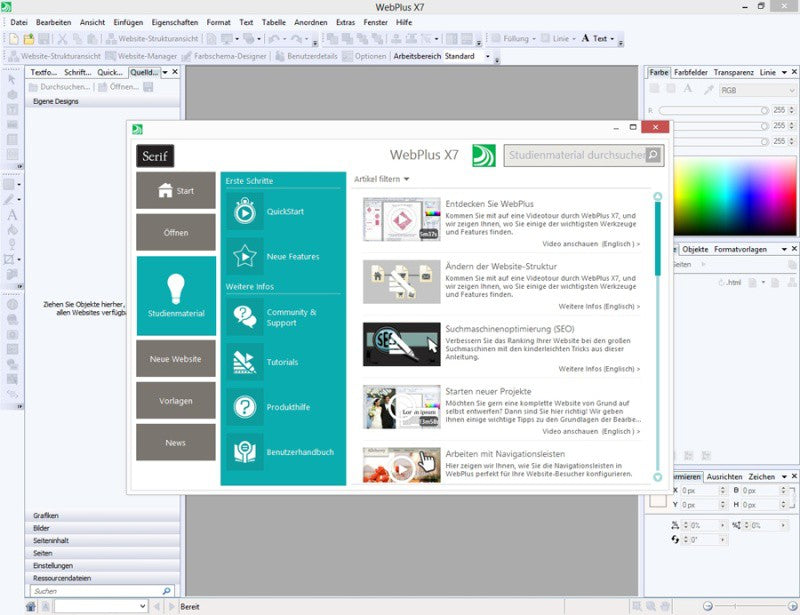Click the search icon in Suchen box

click(x=166, y=591)
